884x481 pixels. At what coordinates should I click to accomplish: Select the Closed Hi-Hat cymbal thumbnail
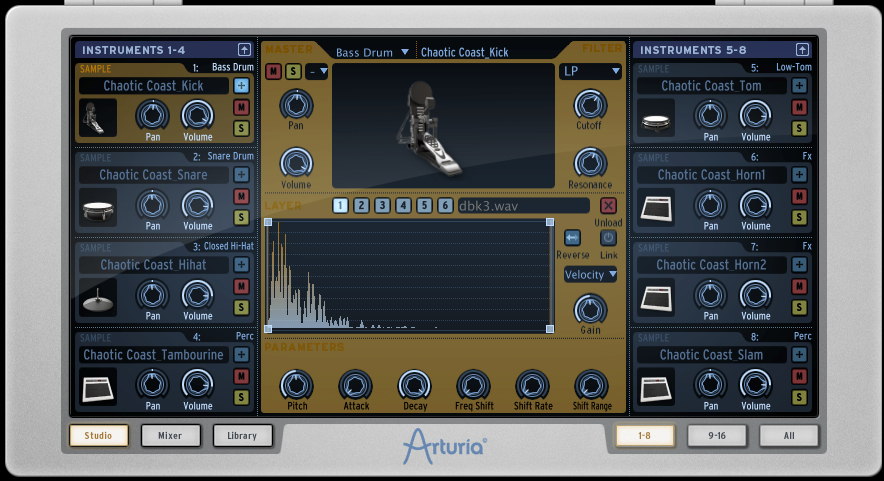pyautogui.click(x=98, y=297)
